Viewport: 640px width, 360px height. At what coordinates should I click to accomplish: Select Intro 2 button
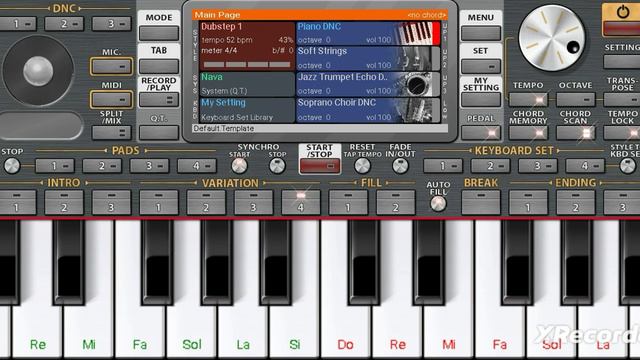point(64,202)
